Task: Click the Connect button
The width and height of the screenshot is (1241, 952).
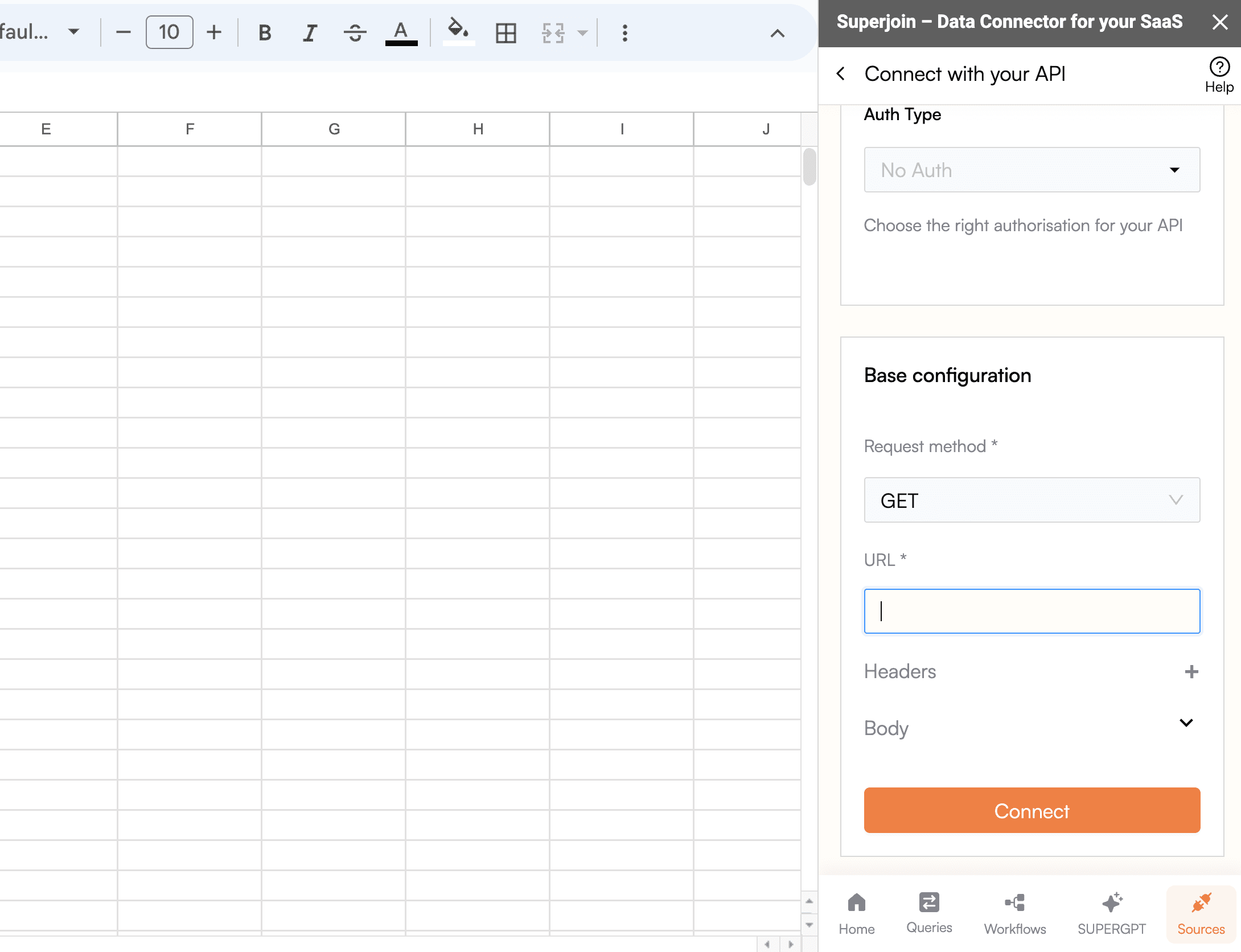Action: pos(1032,810)
